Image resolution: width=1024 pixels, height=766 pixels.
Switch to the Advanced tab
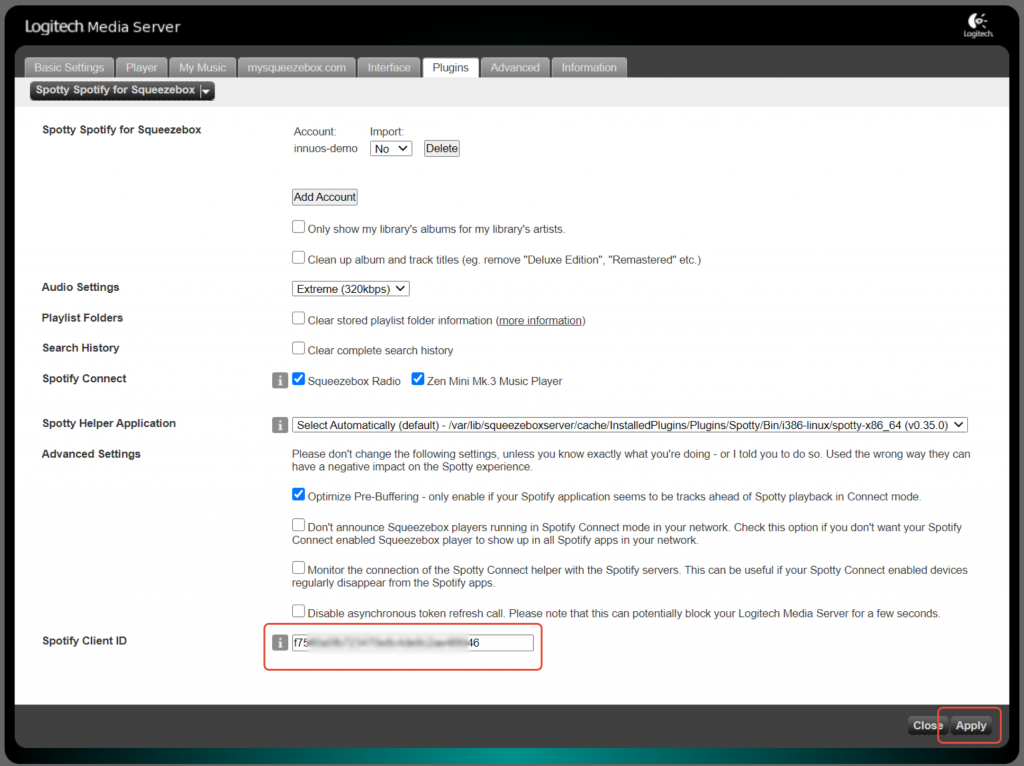515,67
